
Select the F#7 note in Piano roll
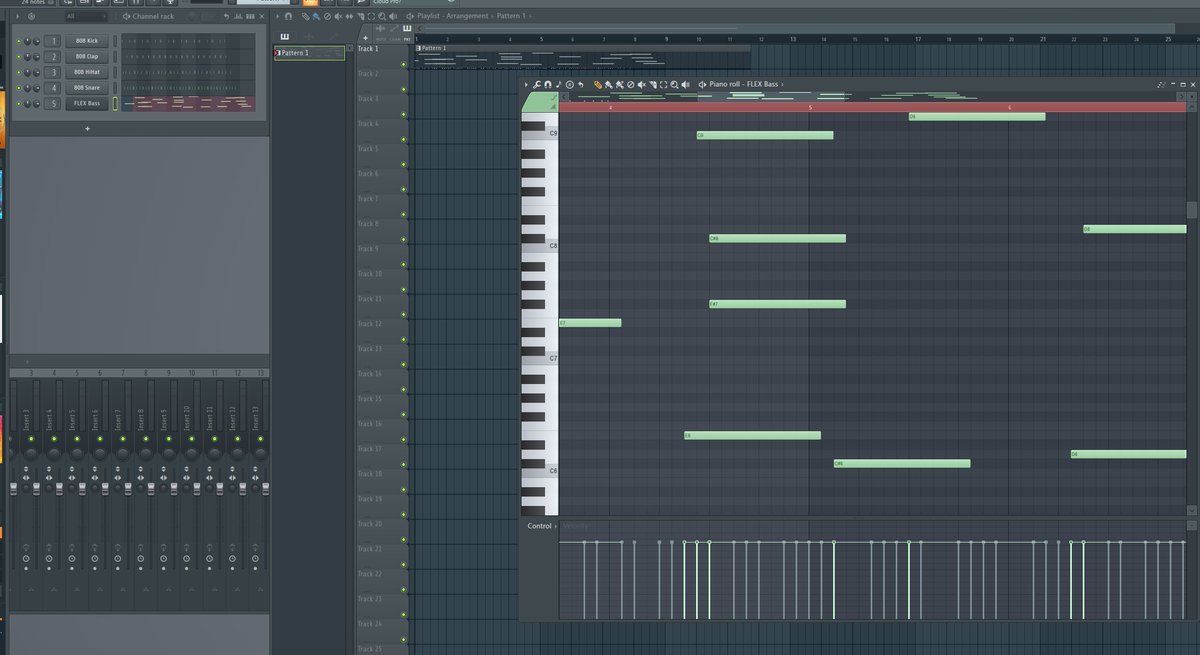tap(777, 304)
